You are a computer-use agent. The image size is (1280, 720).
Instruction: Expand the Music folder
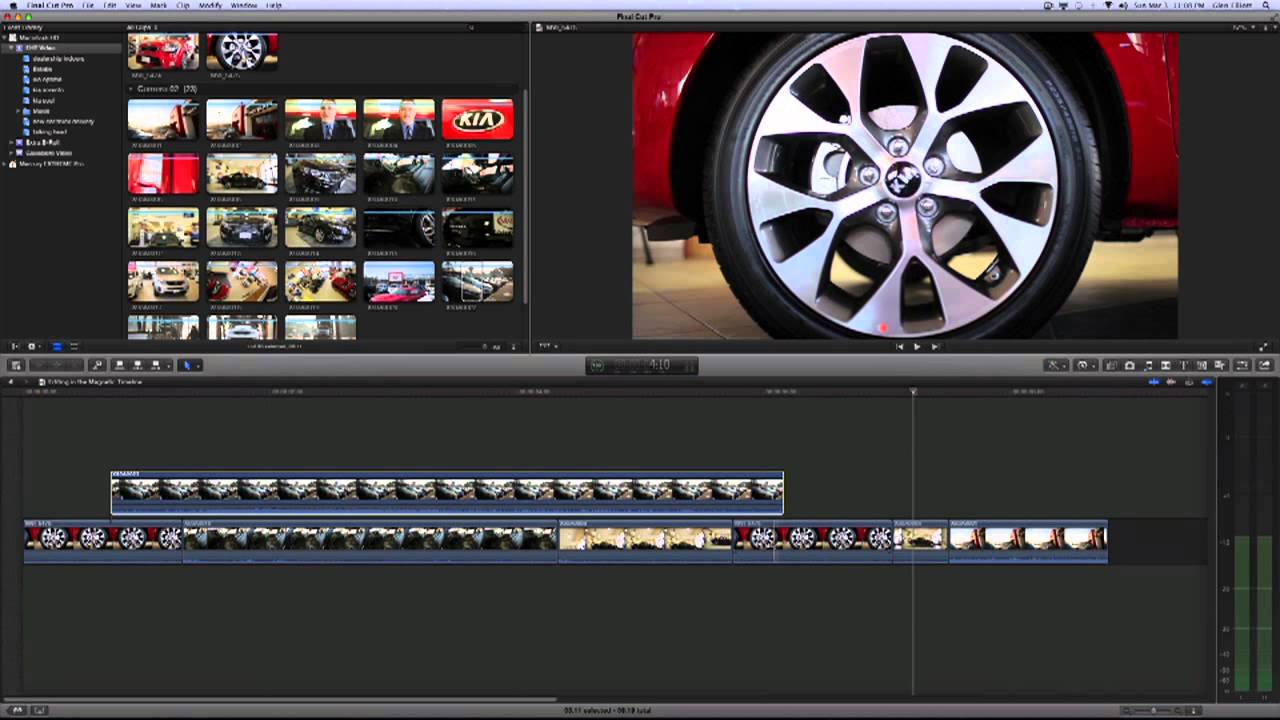pyautogui.click(x=19, y=111)
